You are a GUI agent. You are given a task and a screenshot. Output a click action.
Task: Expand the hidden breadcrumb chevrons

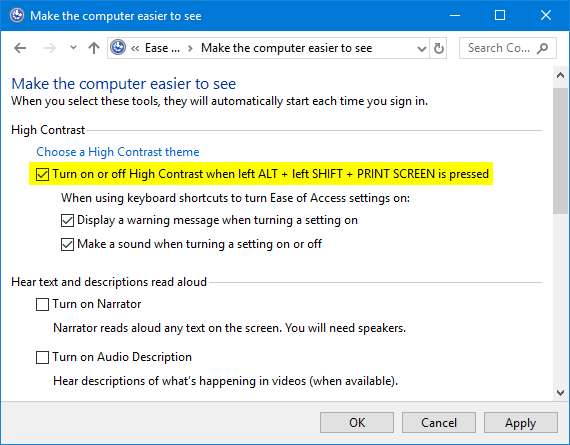(135, 48)
